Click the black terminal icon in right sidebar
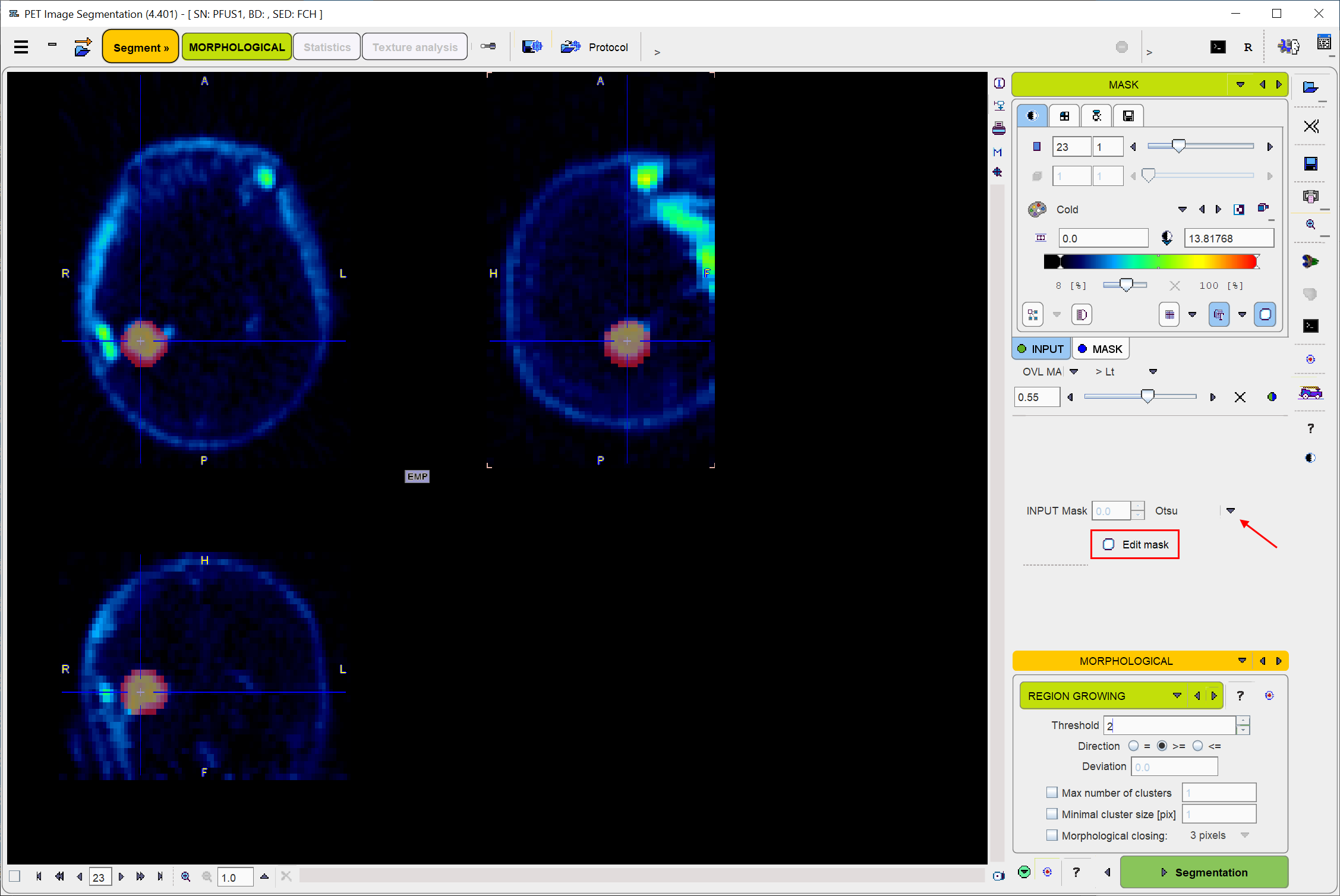Image resolution: width=1340 pixels, height=896 pixels. (1310, 326)
